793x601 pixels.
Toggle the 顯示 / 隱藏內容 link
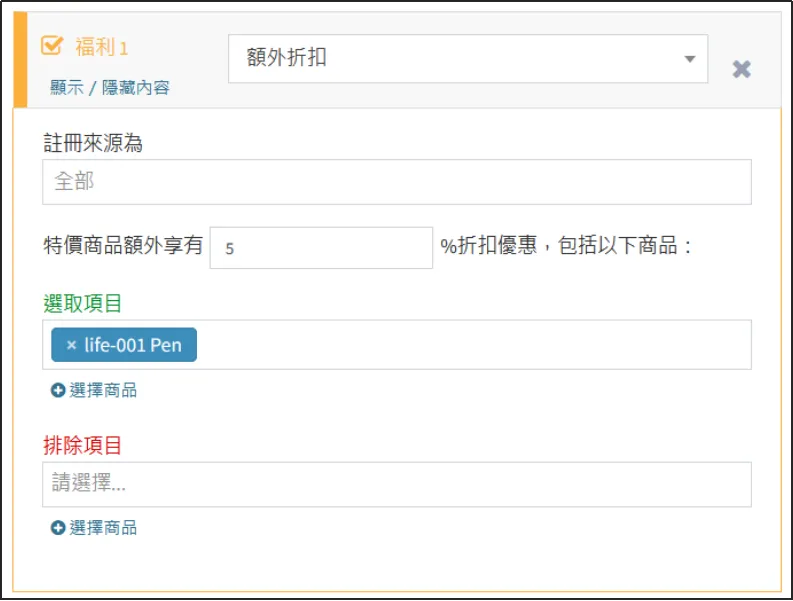coord(110,88)
